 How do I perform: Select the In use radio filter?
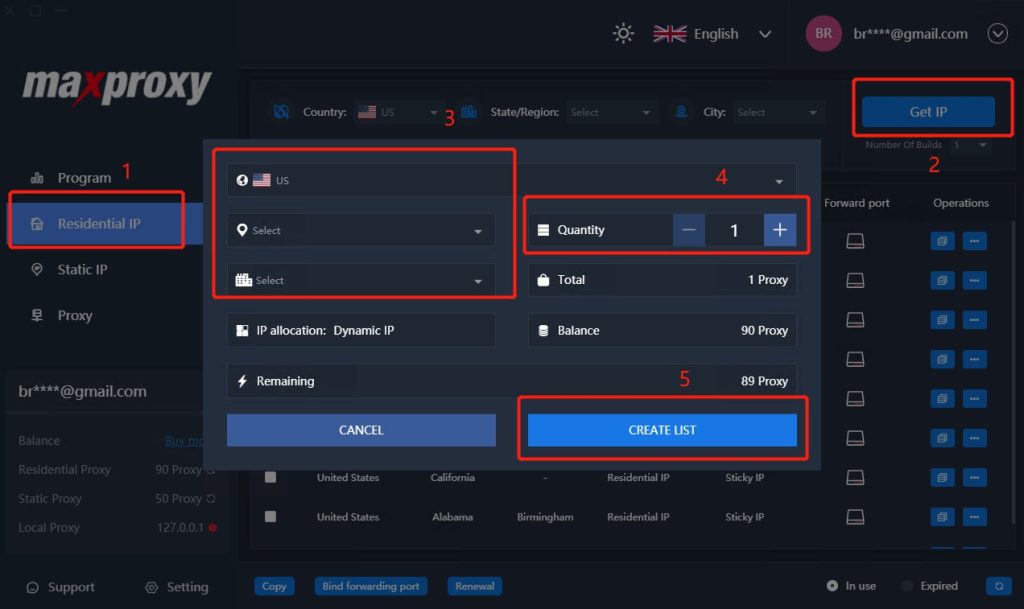pos(832,586)
